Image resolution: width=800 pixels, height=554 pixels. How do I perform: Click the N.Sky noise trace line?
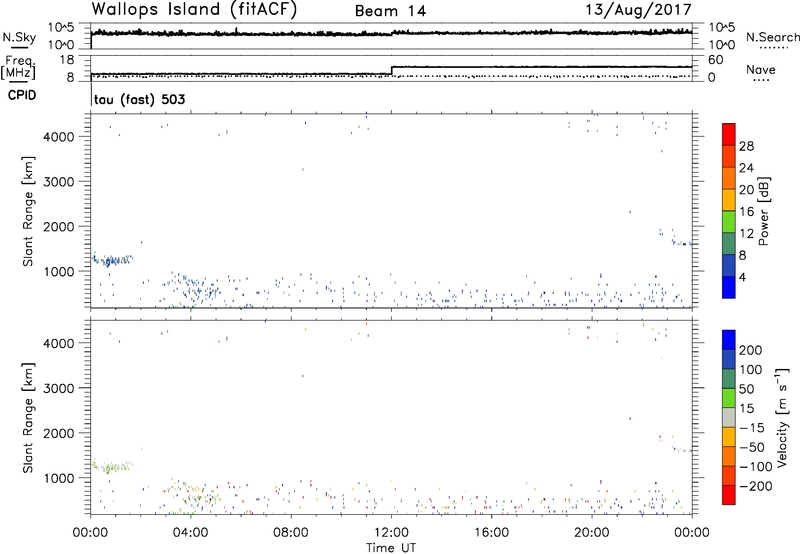click(391, 33)
